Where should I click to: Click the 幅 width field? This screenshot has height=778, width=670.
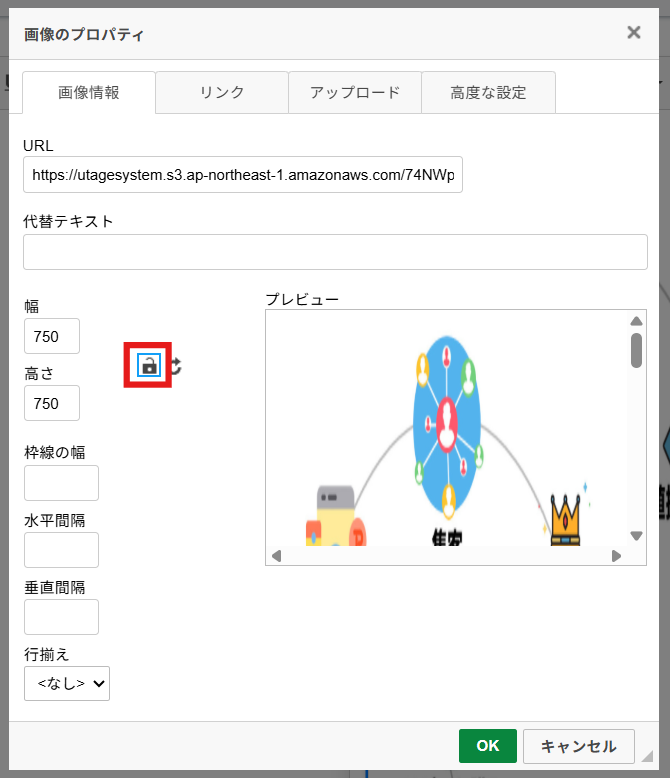pyautogui.click(x=52, y=336)
